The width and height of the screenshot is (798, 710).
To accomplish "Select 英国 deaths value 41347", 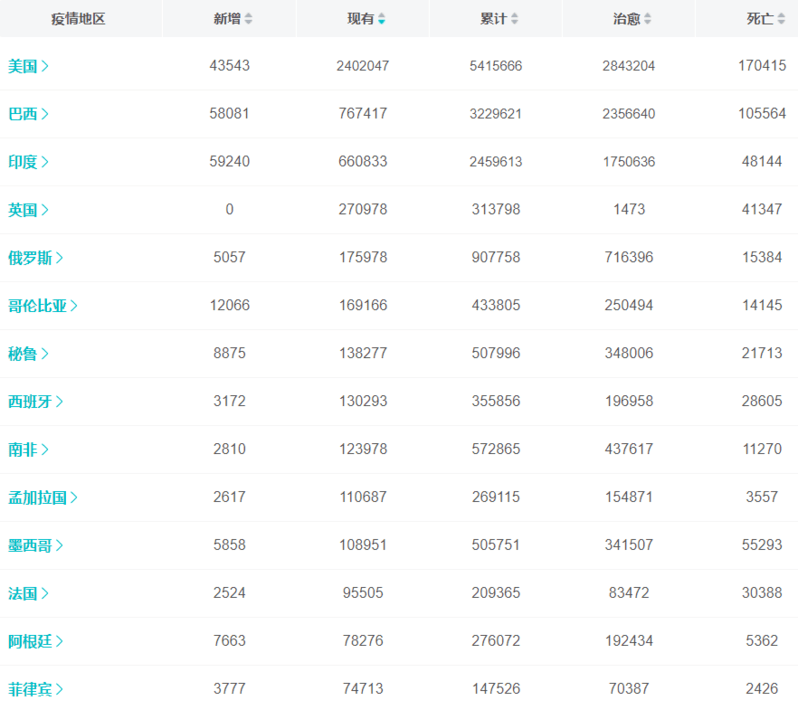I will coord(762,209).
